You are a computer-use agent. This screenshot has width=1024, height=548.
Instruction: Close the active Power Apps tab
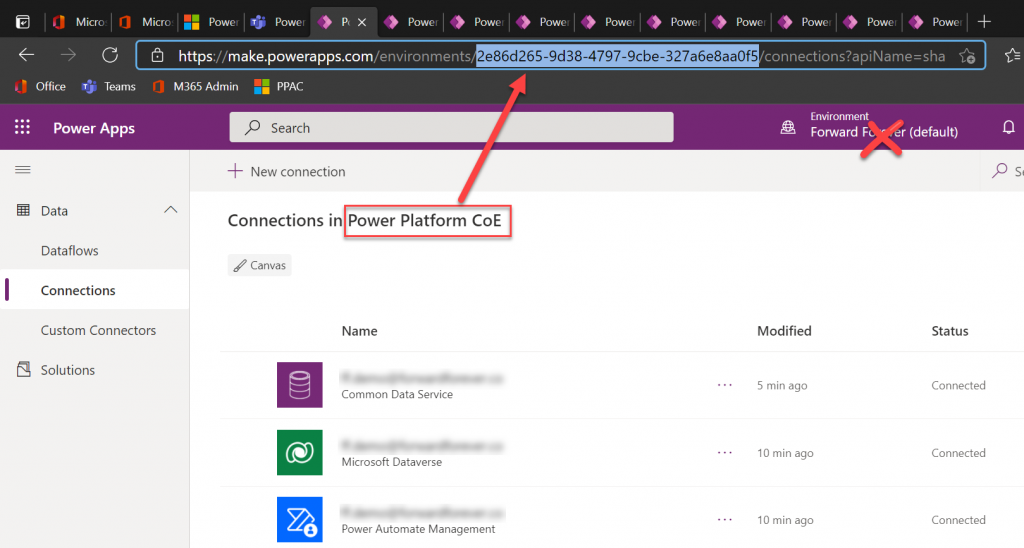coord(362,22)
